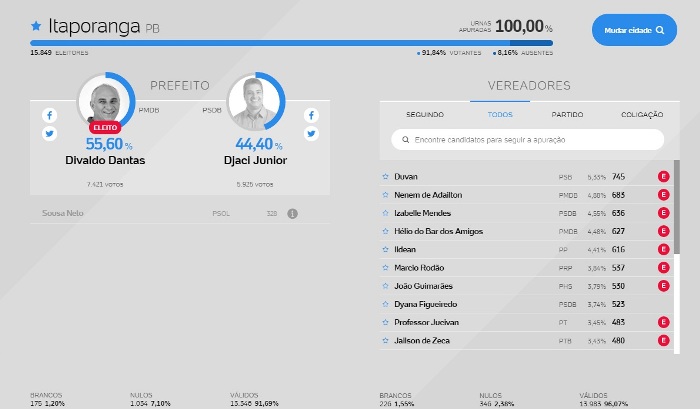Focus the Encontre candidatos search field
700x409 pixels.
pyautogui.click(x=527, y=140)
